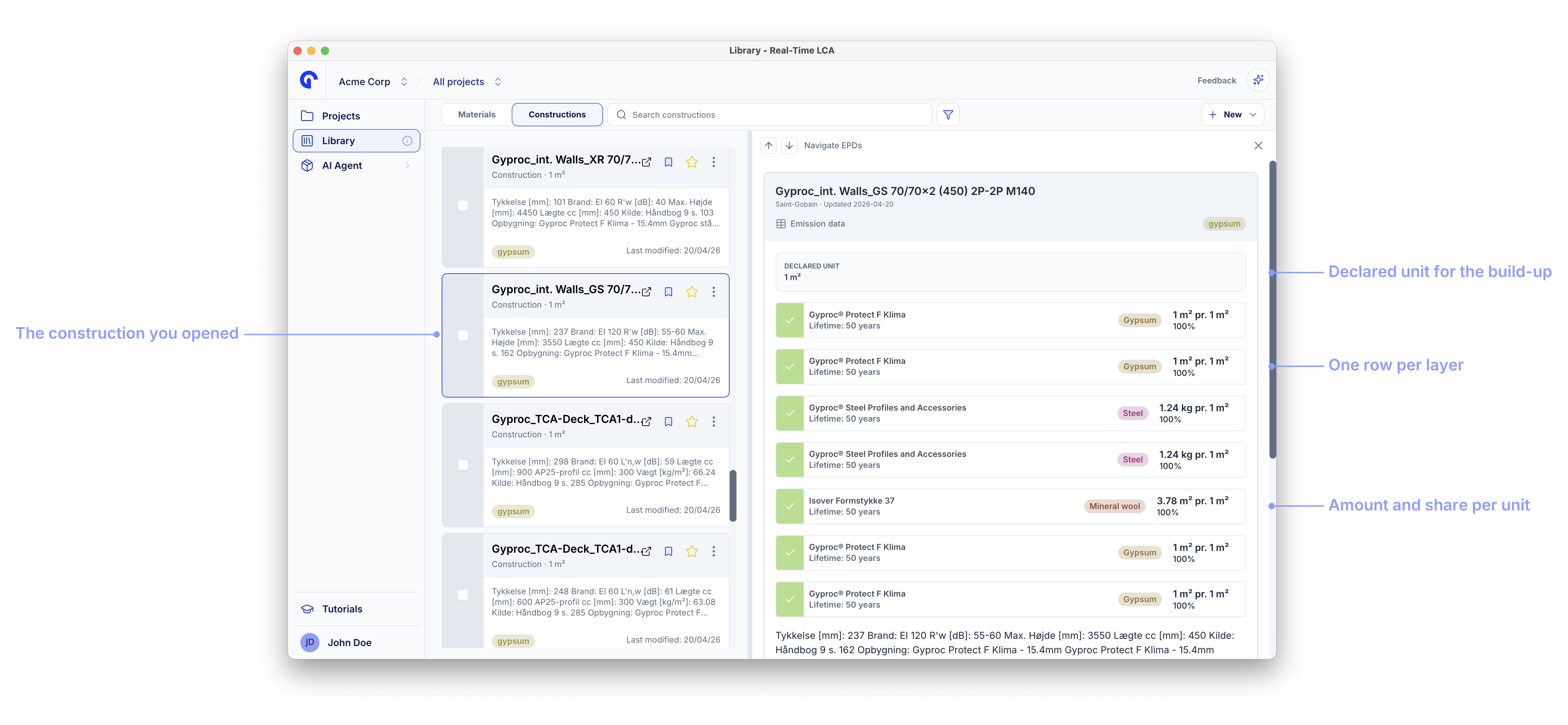Open kebab menu of Thickness 298 TCA-Deck card
Image resolution: width=1568 pixels, height=725 pixels.
(713, 421)
